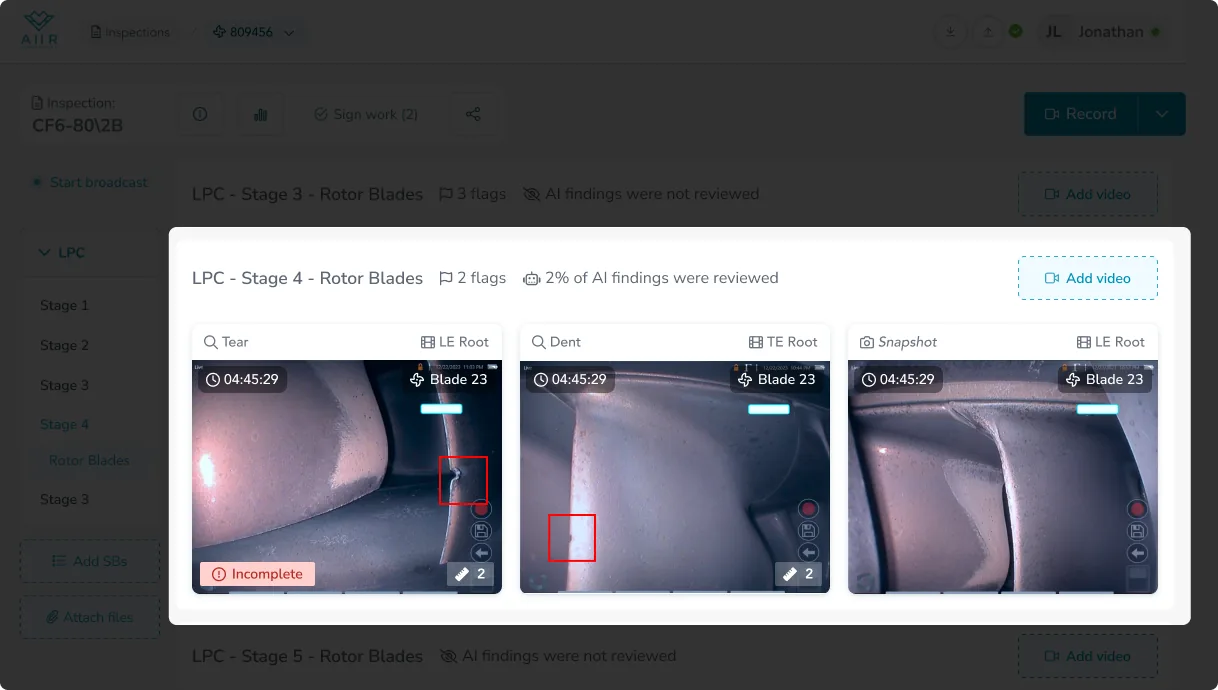Click the Dent finding type label
This screenshot has height=690, width=1218.
pos(556,342)
